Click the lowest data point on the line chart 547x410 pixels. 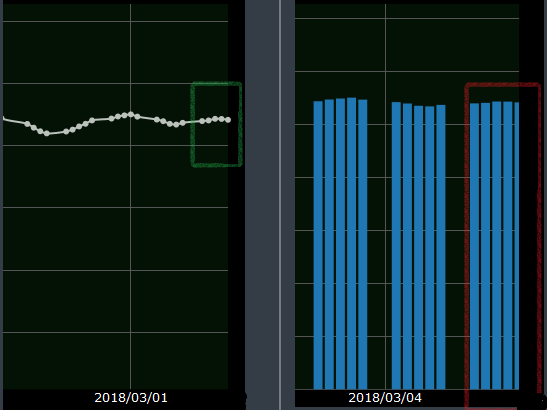click(x=47, y=133)
